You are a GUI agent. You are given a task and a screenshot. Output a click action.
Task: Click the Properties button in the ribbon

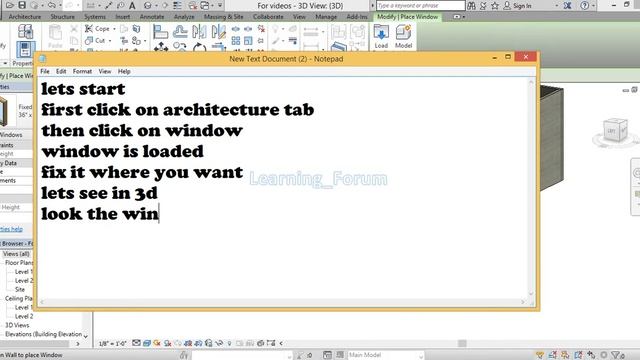[25, 49]
